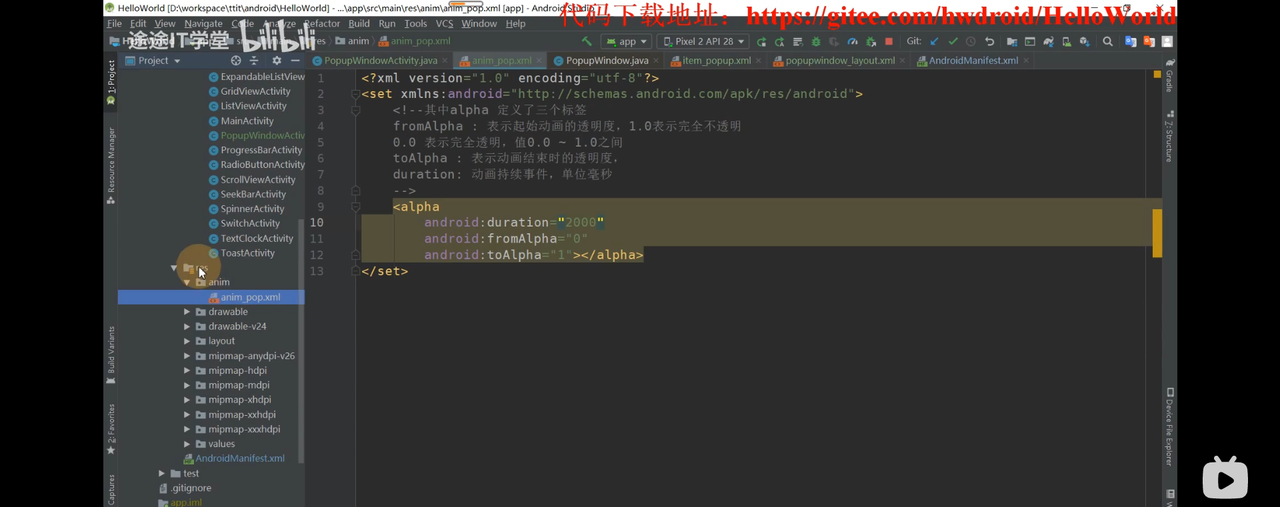Open the app run configuration dropdown
1280x507 pixels.
627,41
